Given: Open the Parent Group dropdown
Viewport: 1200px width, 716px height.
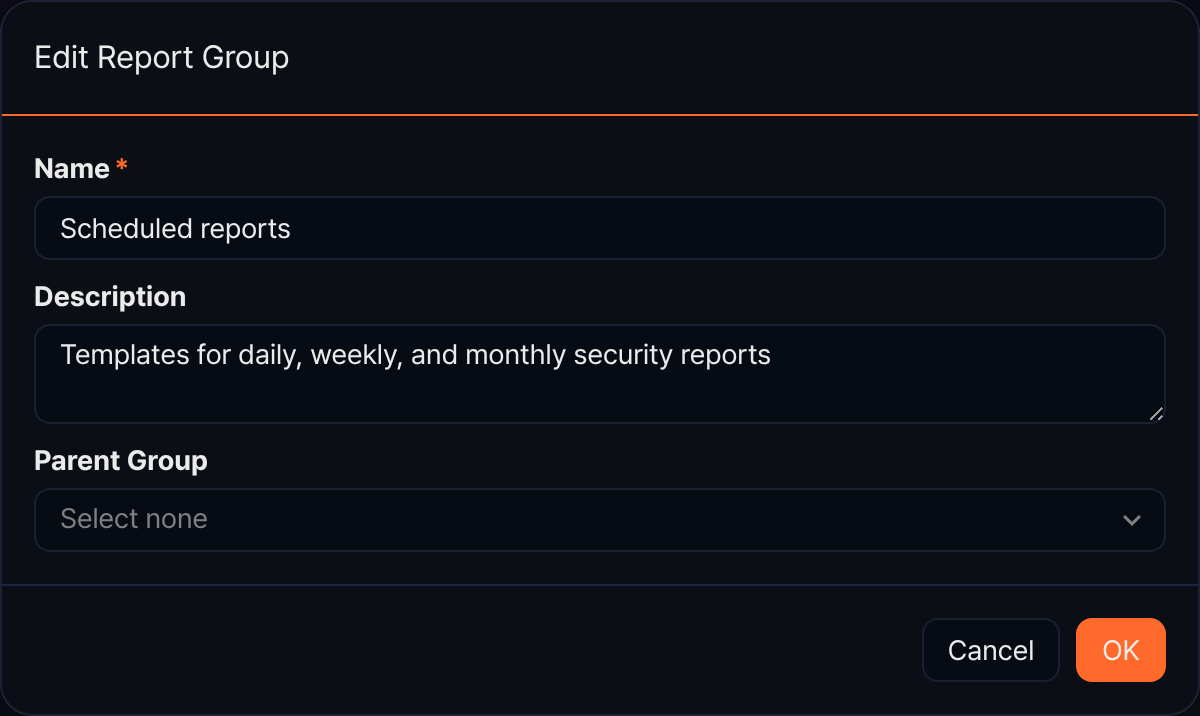Looking at the screenshot, I should tap(600, 520).
